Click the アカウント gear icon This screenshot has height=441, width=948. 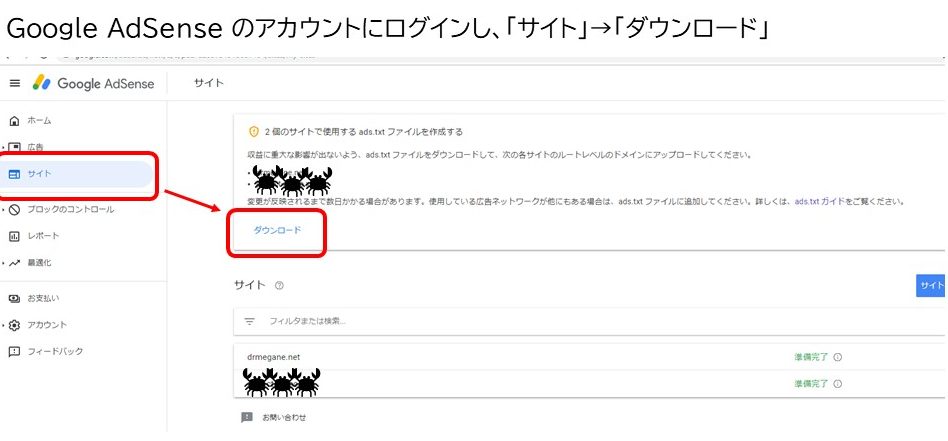(x=15, y=325)
